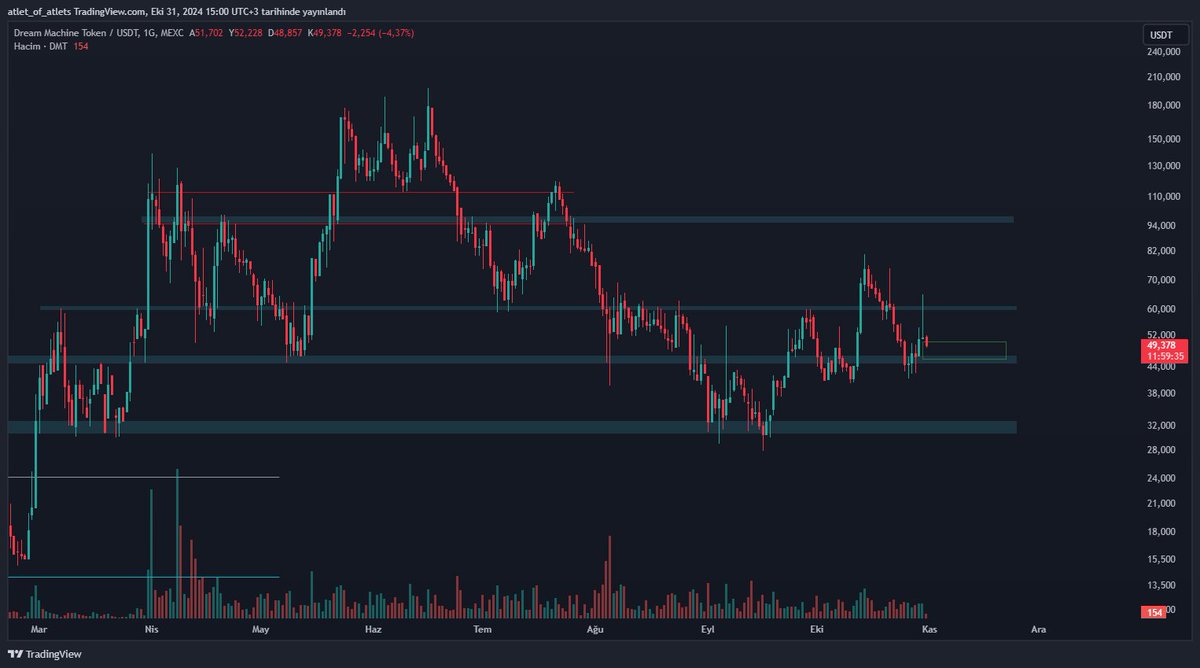The height and width of the screenshot is (668, 1200).
Task: Click the 28,000 price axis label
Action: point(1162,450)
